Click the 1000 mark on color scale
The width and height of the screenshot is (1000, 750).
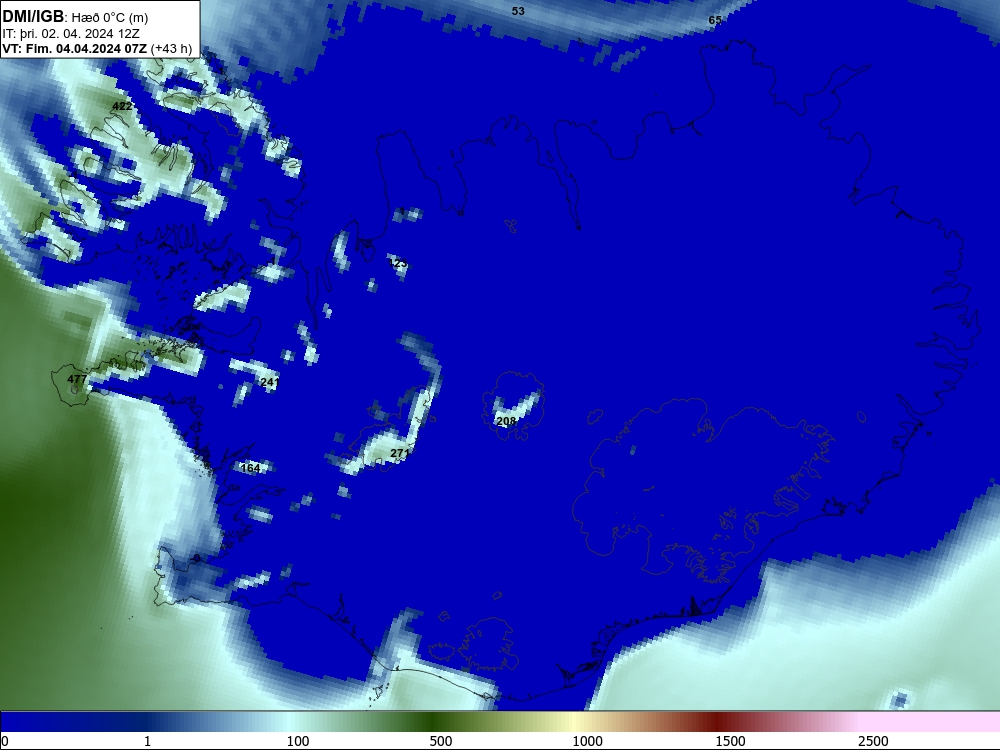pos(587,741)
